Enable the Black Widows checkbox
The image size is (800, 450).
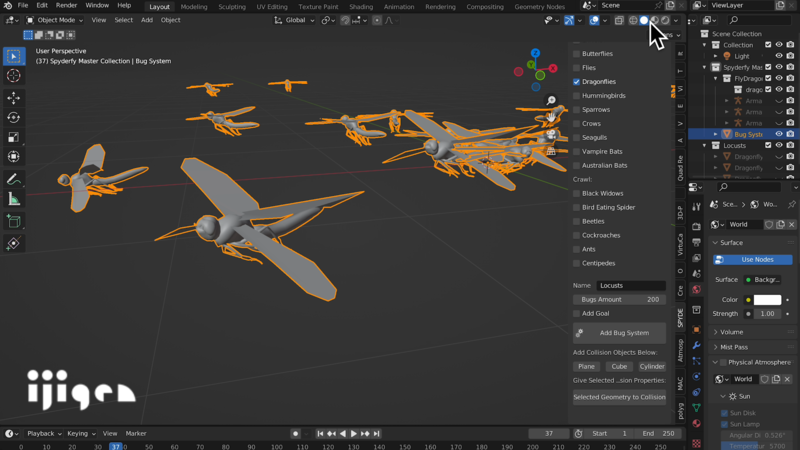[577, 193]
